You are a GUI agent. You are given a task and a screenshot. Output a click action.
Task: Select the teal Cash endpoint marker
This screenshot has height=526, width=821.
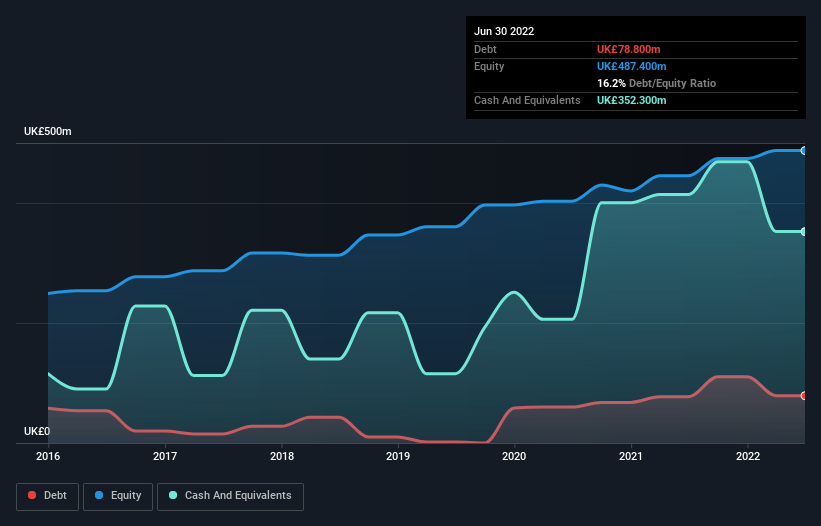point(804,231)
